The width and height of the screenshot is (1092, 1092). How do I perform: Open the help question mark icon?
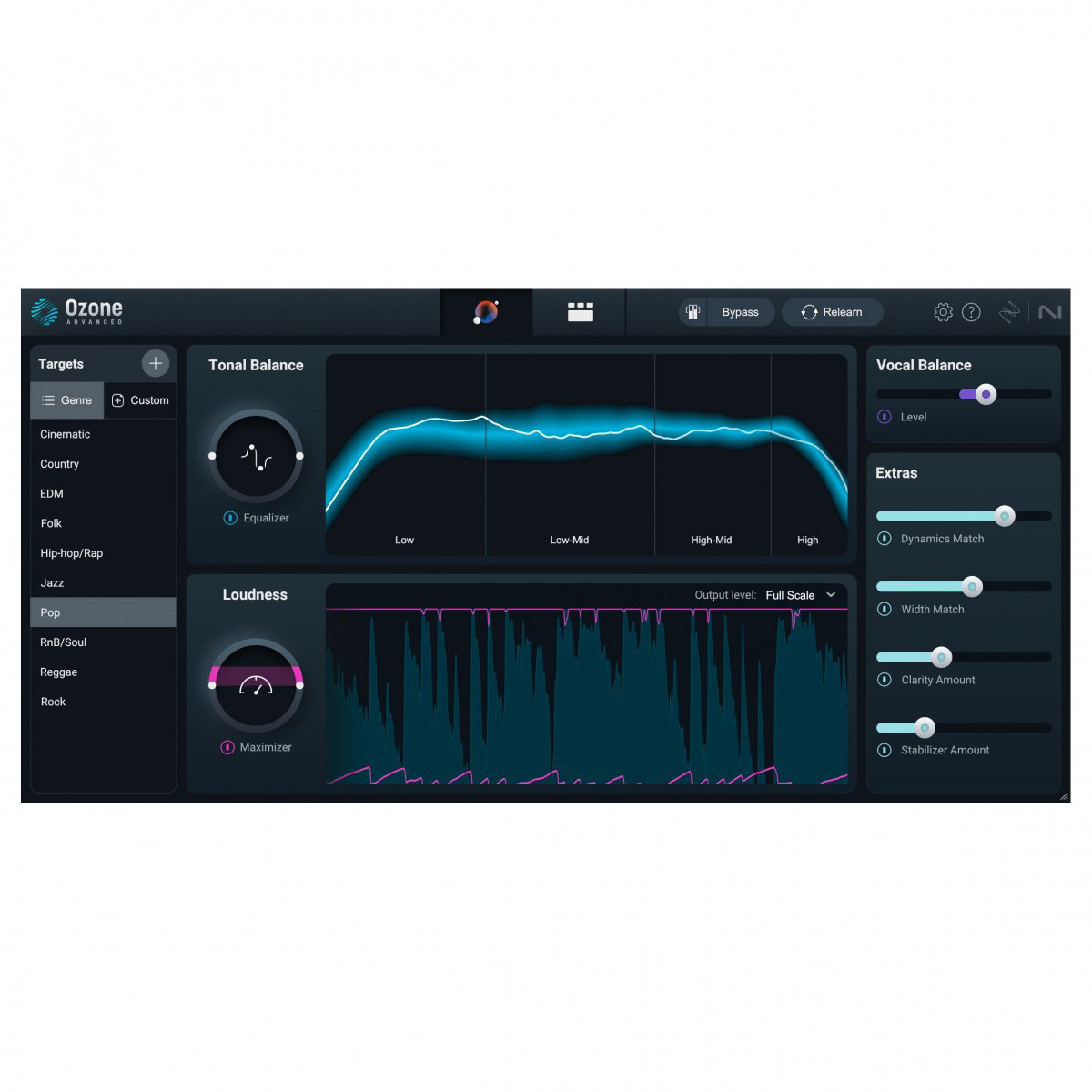(972, 312)
